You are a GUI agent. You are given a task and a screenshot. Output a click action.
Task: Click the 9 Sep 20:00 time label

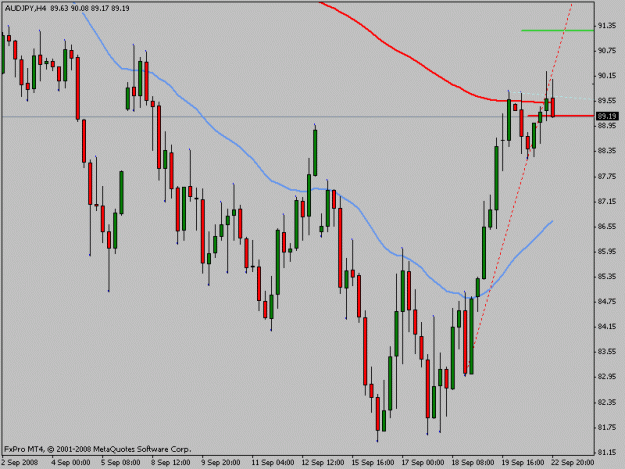tap(221, 463)
